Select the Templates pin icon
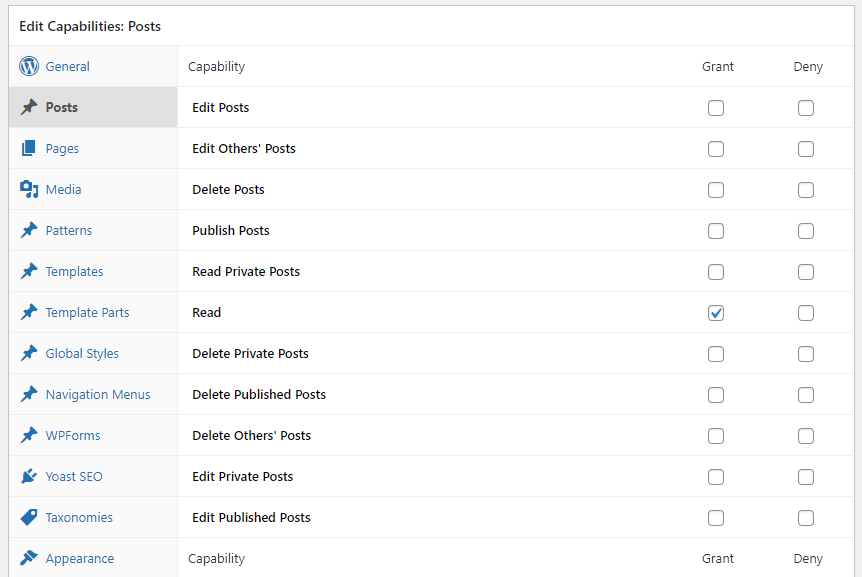The height and width of the screenshot is (577, 862). pyautogui.click(x=29, y=271)
